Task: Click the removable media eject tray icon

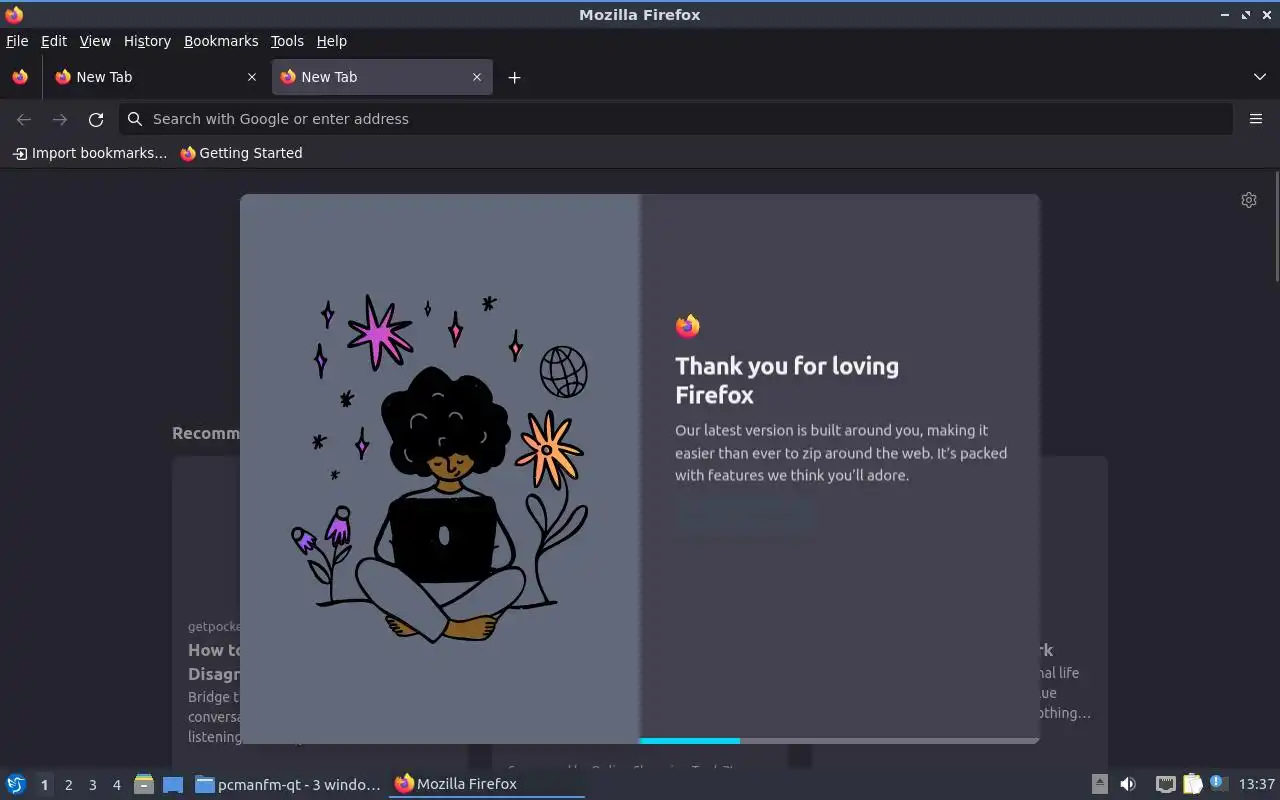Action: (1099, 784)
